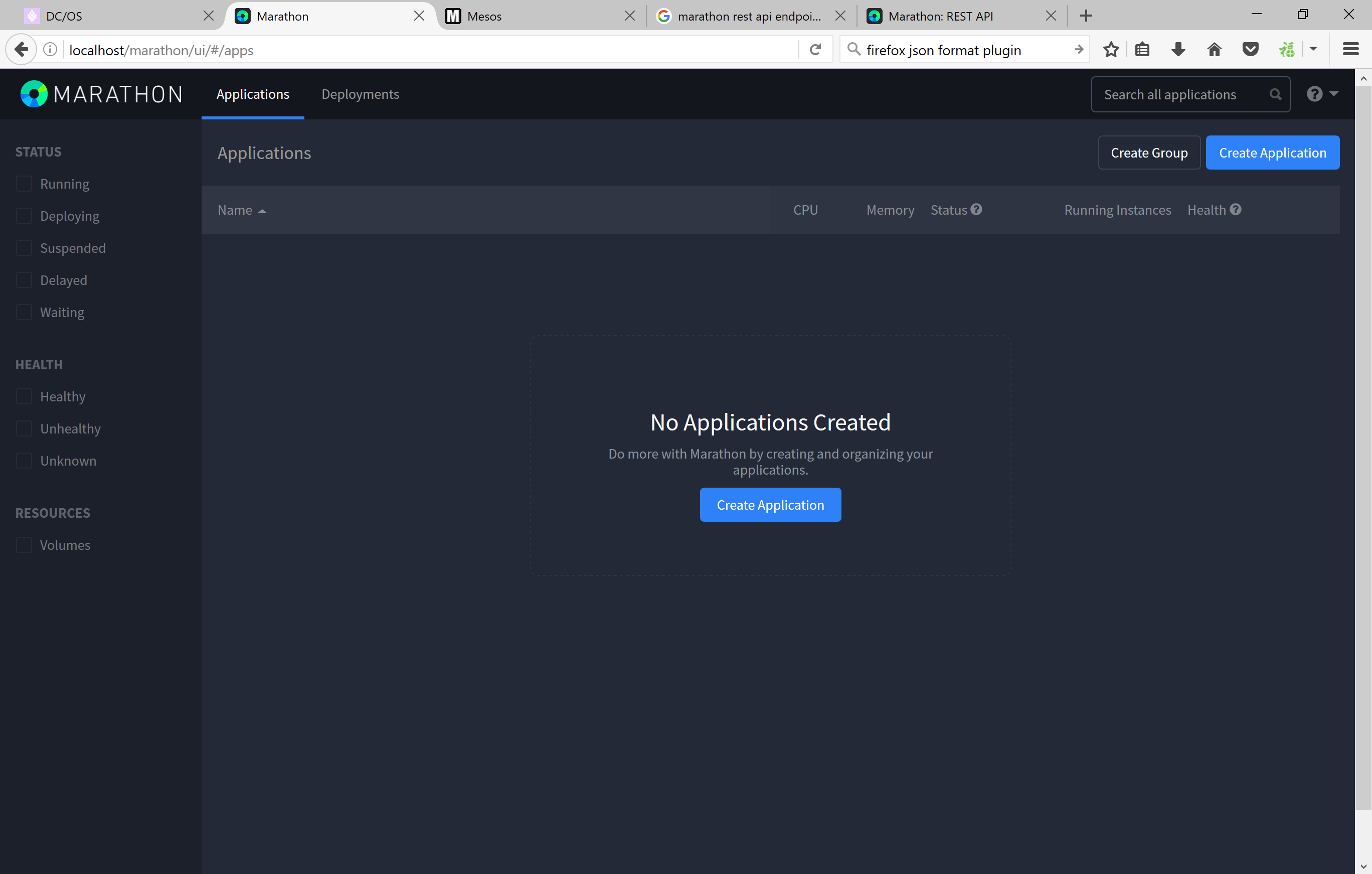
Task: Open the marathon rest api Google tab
Action: [x=751, y=16]
